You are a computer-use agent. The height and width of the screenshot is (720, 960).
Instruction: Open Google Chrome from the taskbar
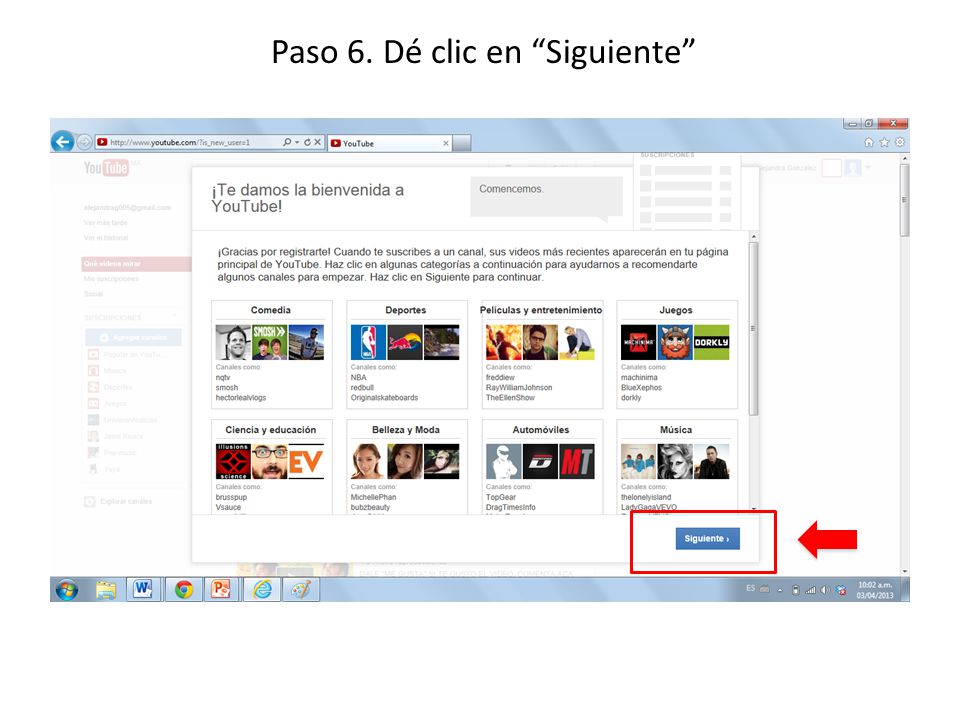click(183, 590)
